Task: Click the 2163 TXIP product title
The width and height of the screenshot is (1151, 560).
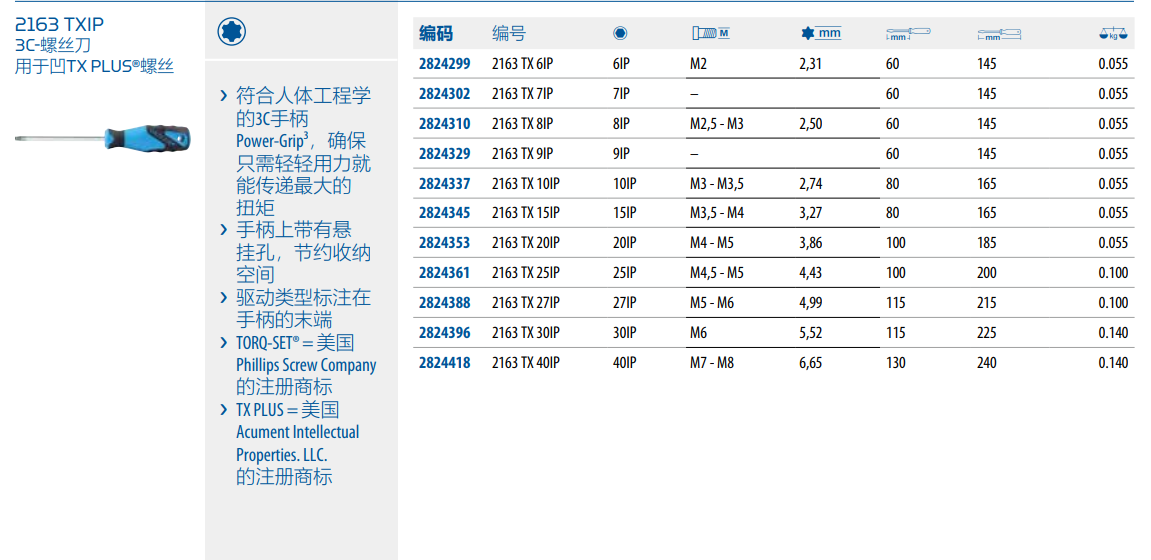Action: point(59,24)
